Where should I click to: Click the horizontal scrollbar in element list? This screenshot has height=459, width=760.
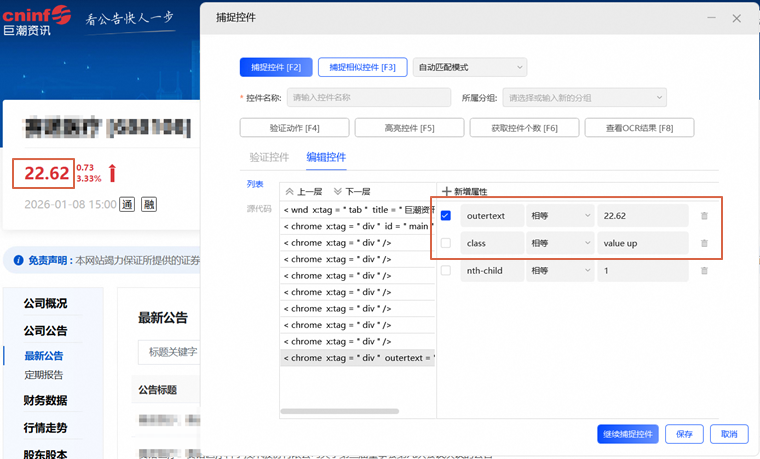340,411
